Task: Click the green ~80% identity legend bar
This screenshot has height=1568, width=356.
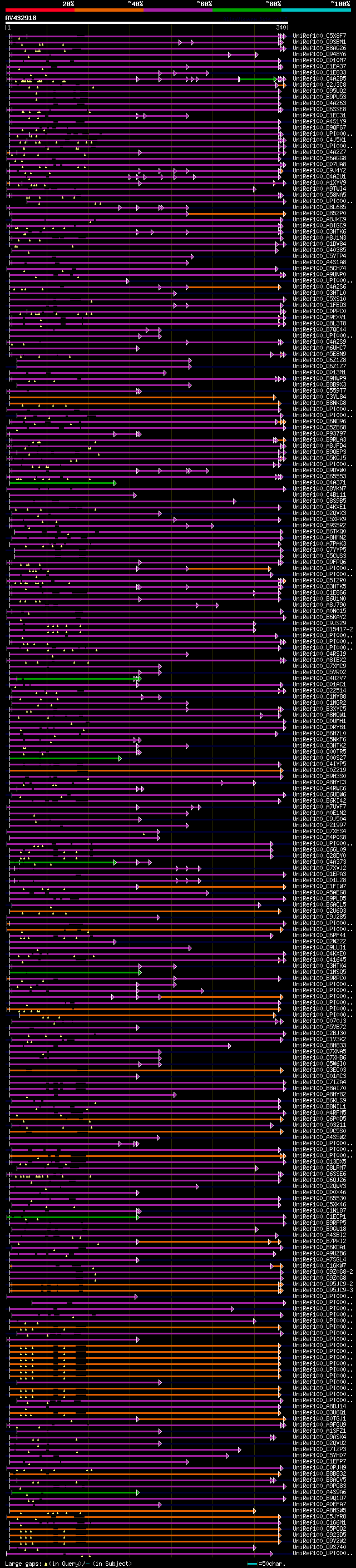Action: (x=247, y=10)
